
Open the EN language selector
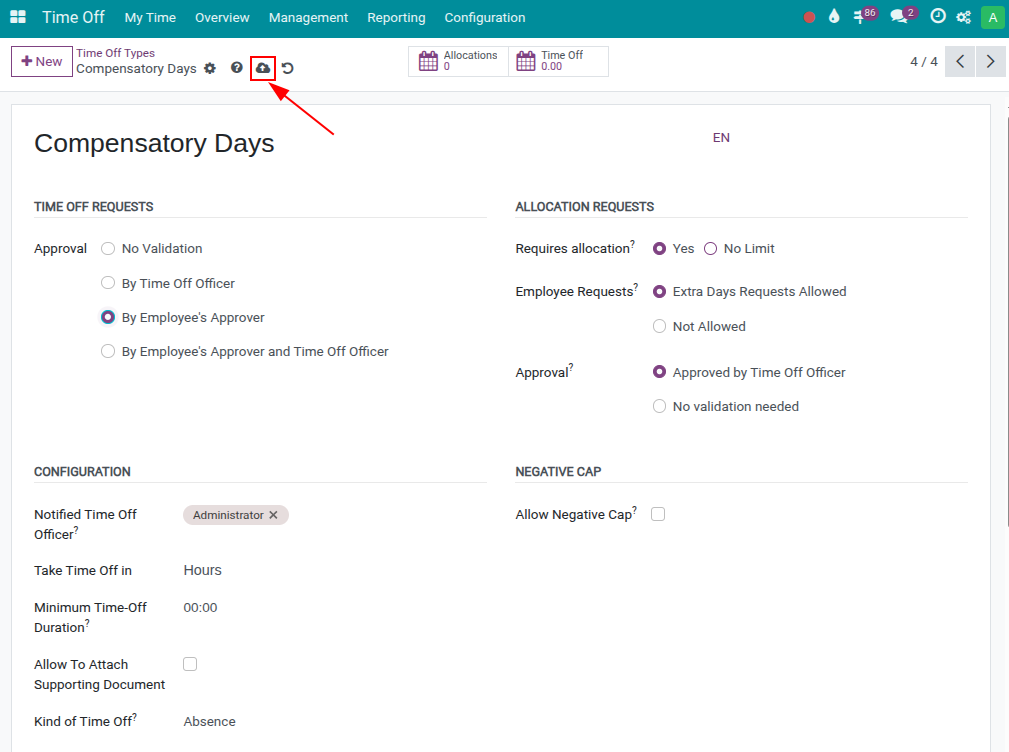click(x=721, y=137)
